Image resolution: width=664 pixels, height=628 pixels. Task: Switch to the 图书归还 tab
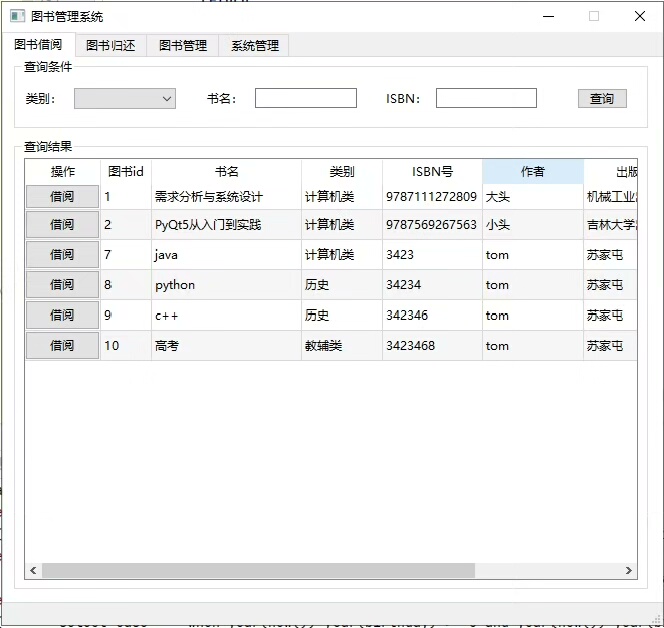pyautogui.click(x=110, y=45)
